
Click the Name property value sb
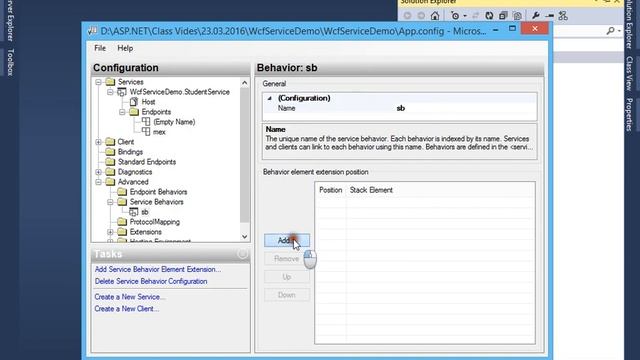[x=401, y=108]
